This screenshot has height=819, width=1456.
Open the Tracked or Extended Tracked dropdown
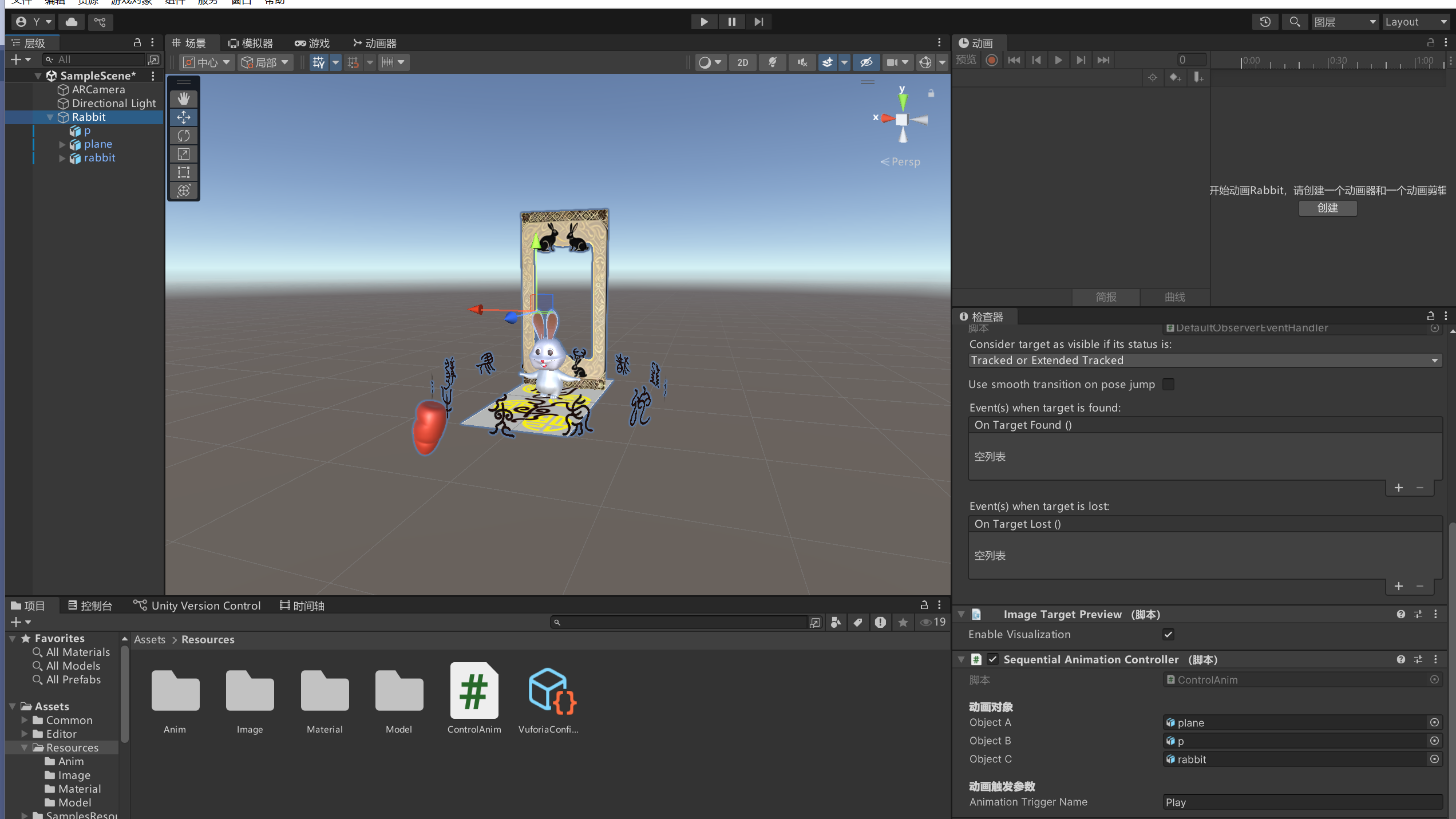tap(1204, 361)
